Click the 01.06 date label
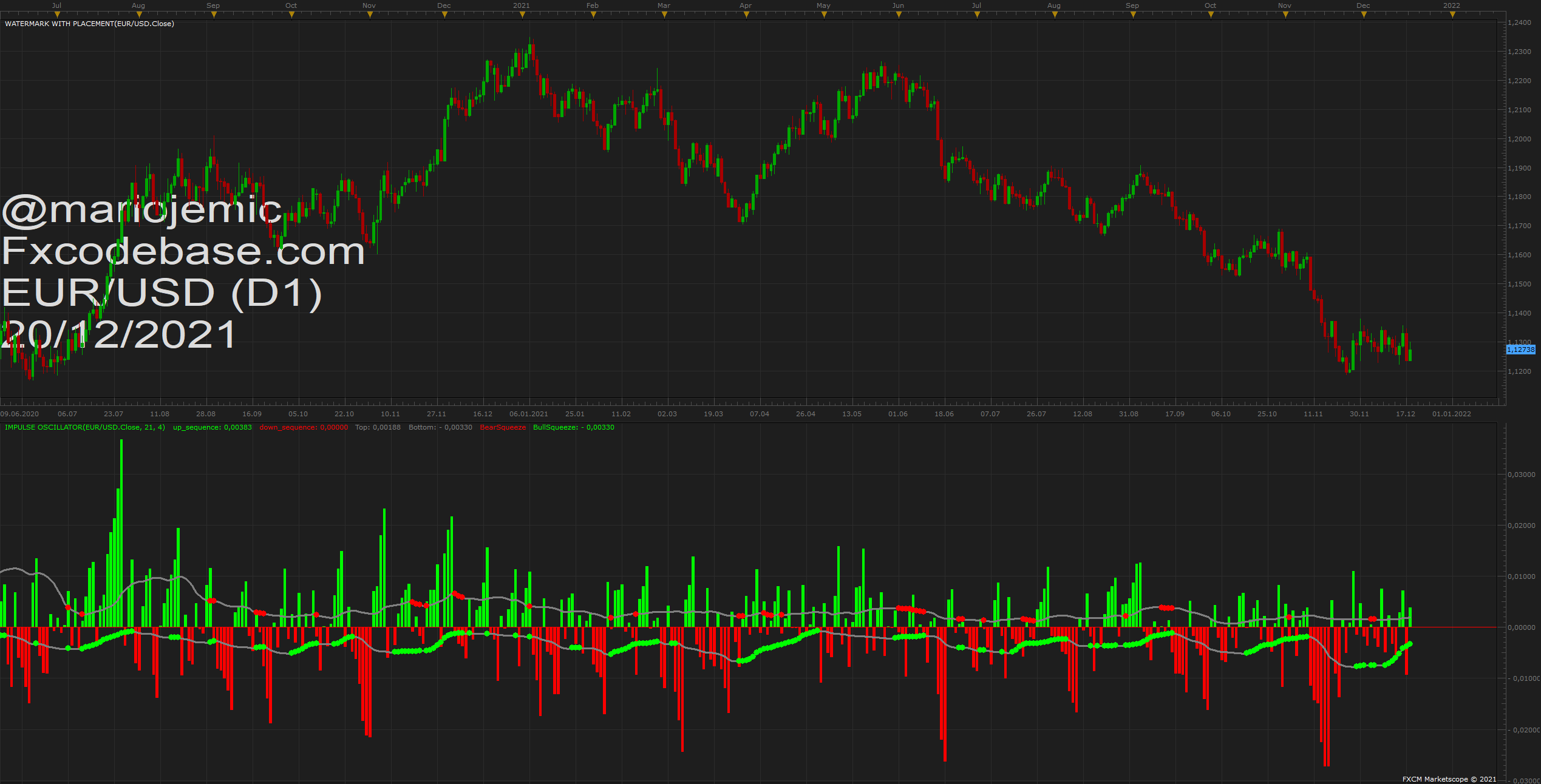Image resolution: width=1541 pixels, height=784 pixels. tap(898, 414)
